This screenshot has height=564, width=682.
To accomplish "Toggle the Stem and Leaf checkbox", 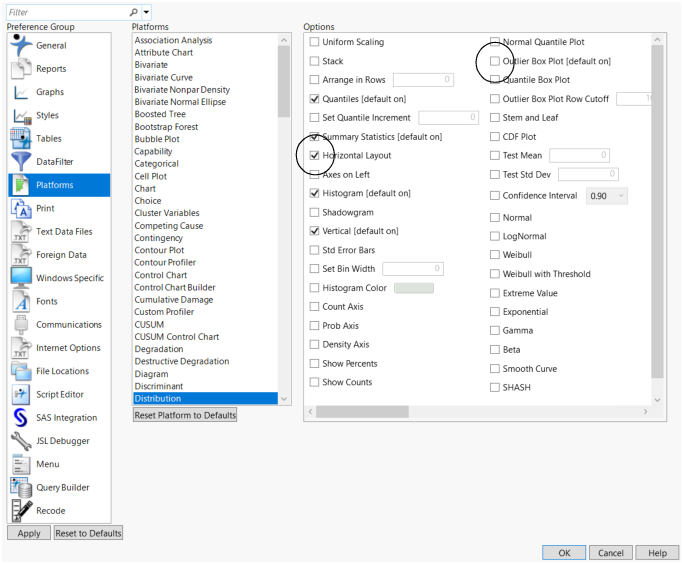I will 495,117.
